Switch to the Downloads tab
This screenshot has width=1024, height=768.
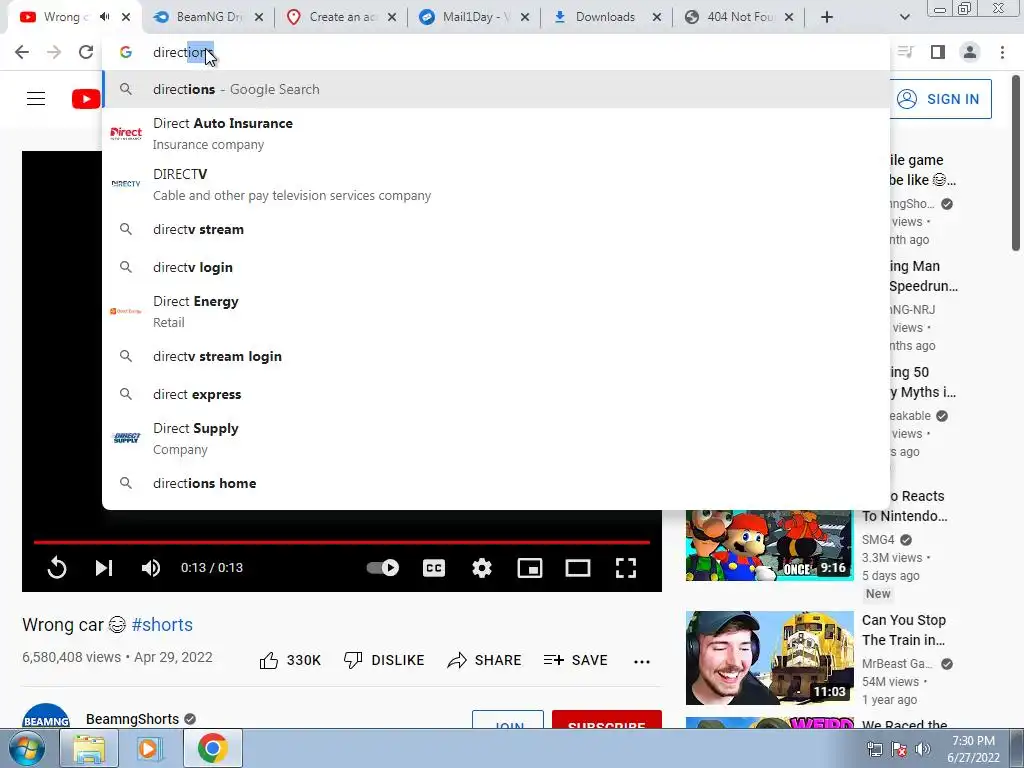[x=605, y=17]
